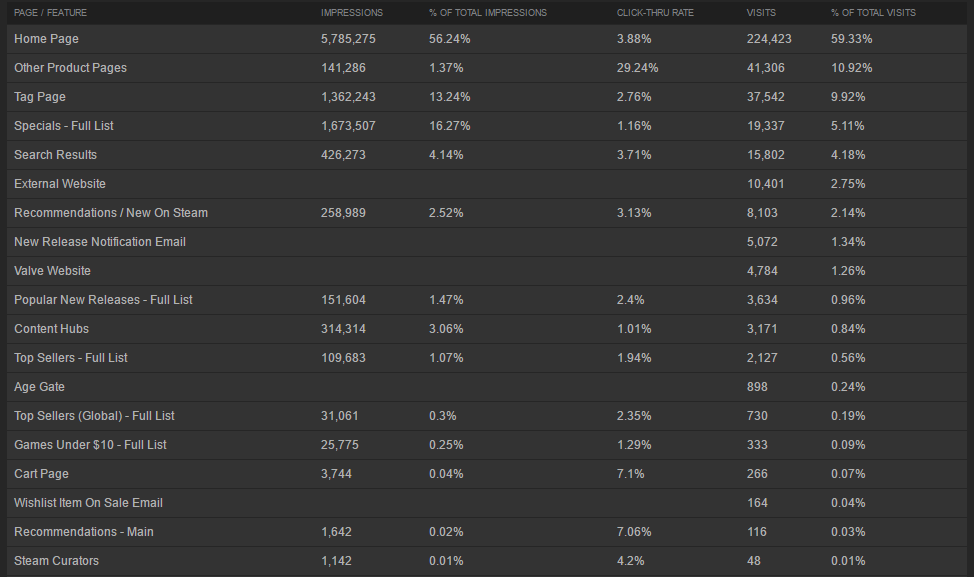Select the % of Total Visits header
Image resolution: width=974 pixels, height=577 pixels.
tap(873, 12)
